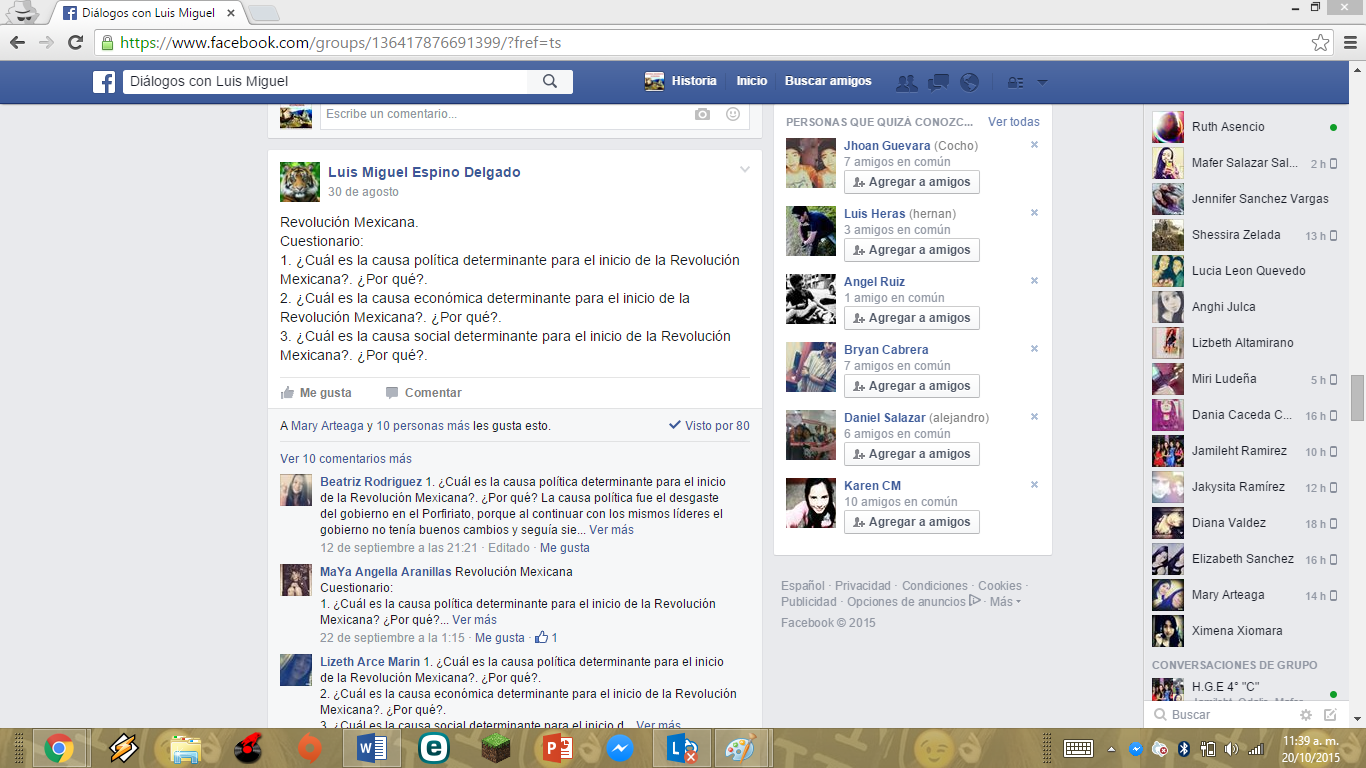Expand the account menu arrow in header

[1042, 82]
